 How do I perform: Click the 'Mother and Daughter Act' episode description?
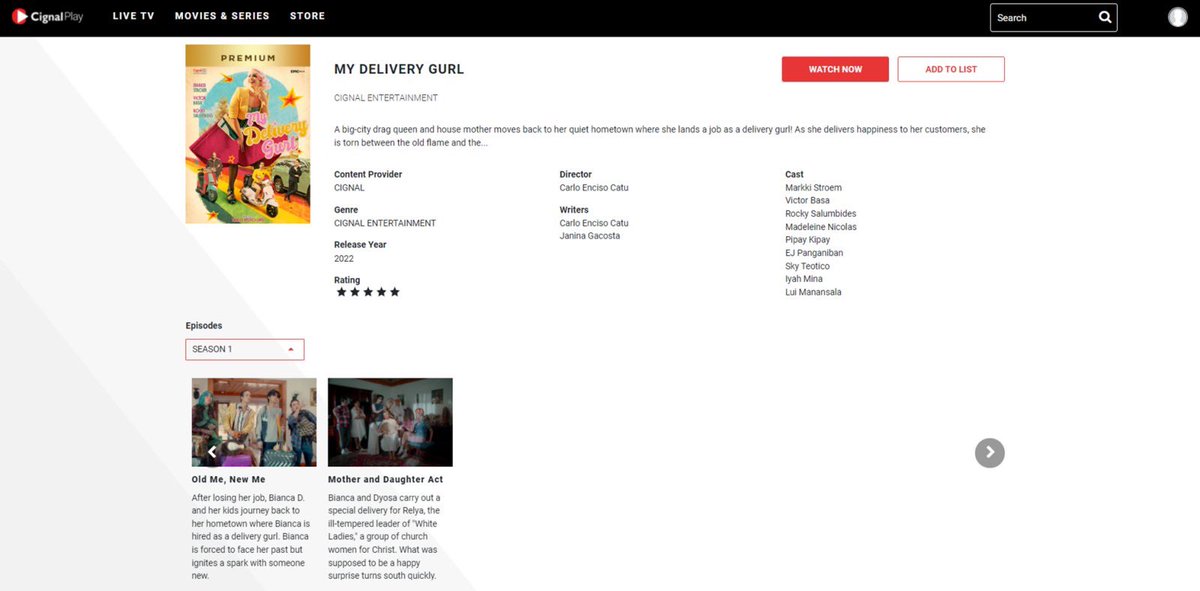(385, 536)
